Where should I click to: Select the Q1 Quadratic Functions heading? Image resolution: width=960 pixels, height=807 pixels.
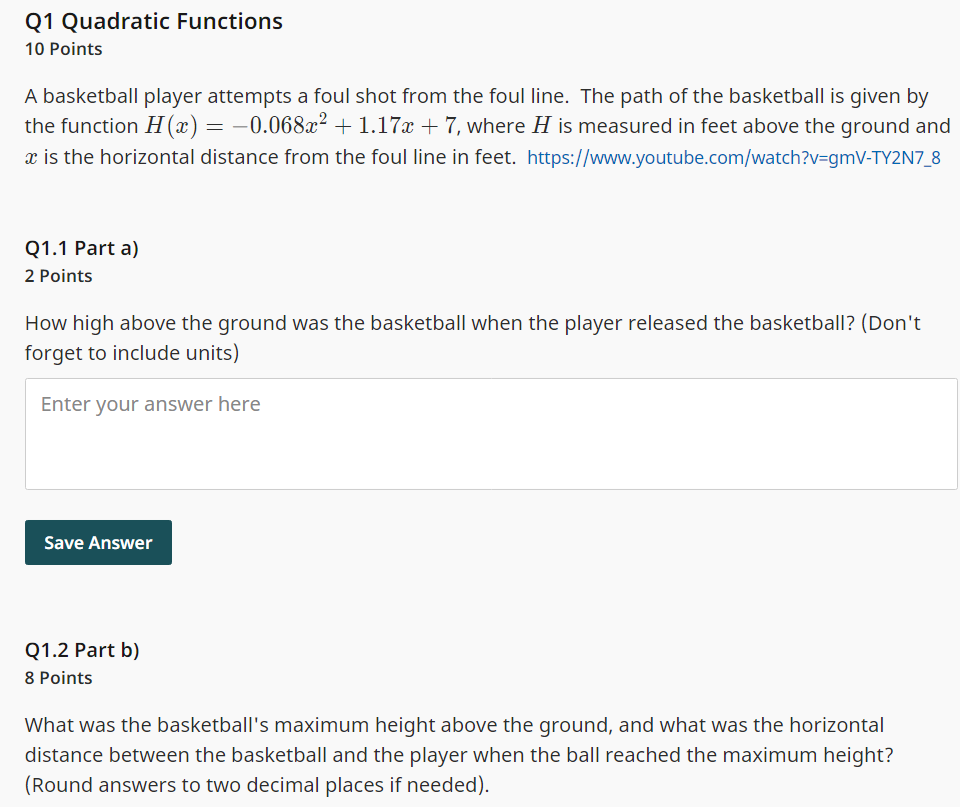153,20
